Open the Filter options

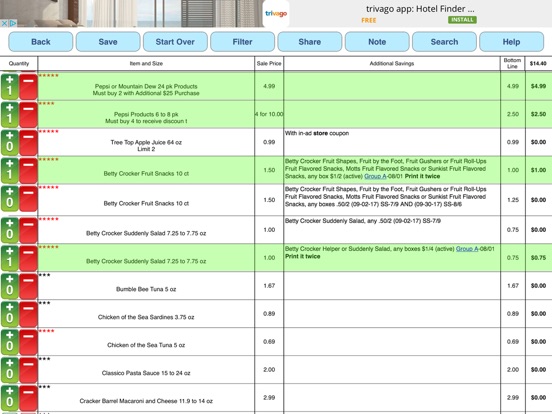click(243, 42)
